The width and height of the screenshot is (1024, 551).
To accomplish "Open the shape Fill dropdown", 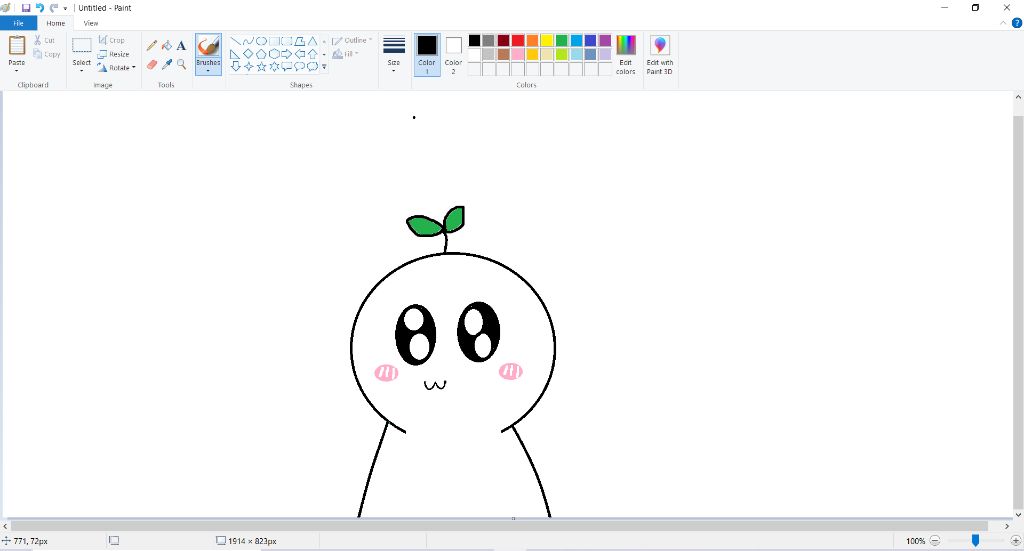I will click(346, 54).
